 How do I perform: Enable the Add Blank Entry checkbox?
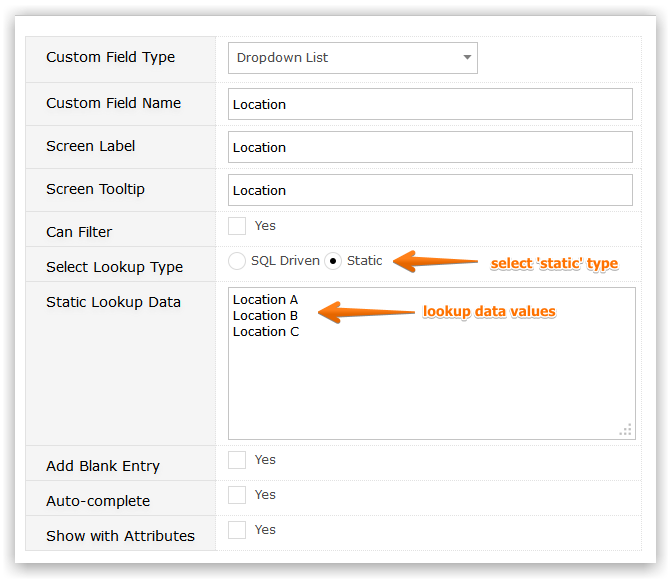tap(237, 460)
